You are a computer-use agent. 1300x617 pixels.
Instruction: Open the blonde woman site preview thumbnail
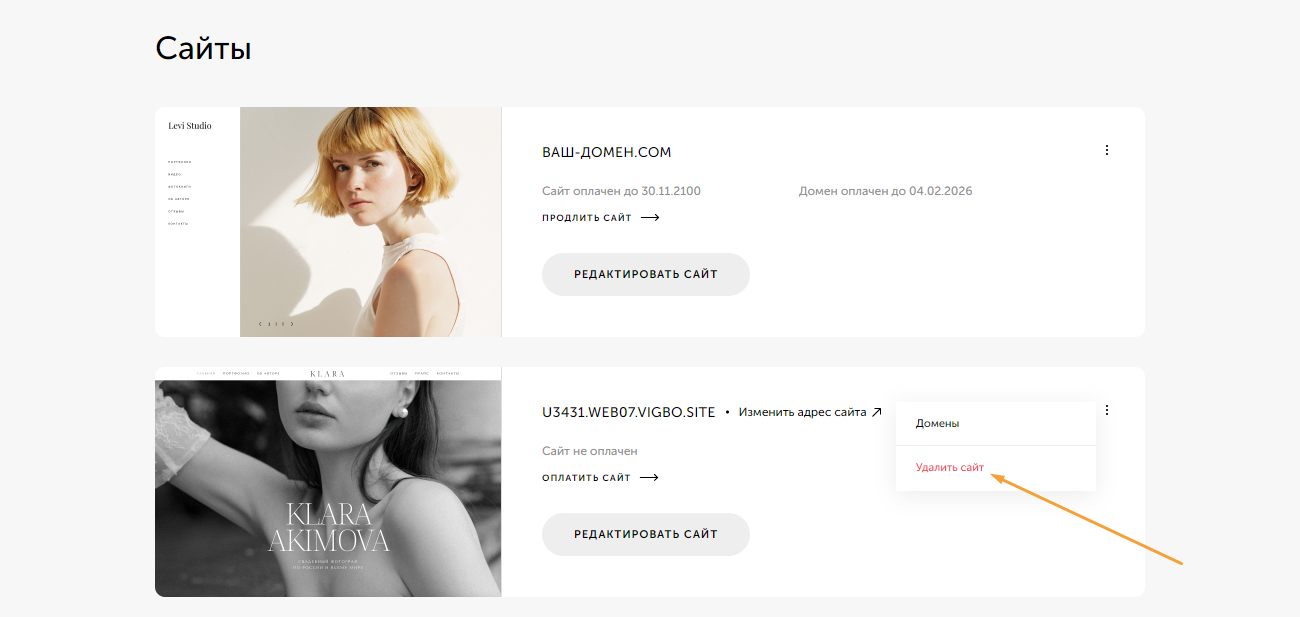(x=370, y=222)
